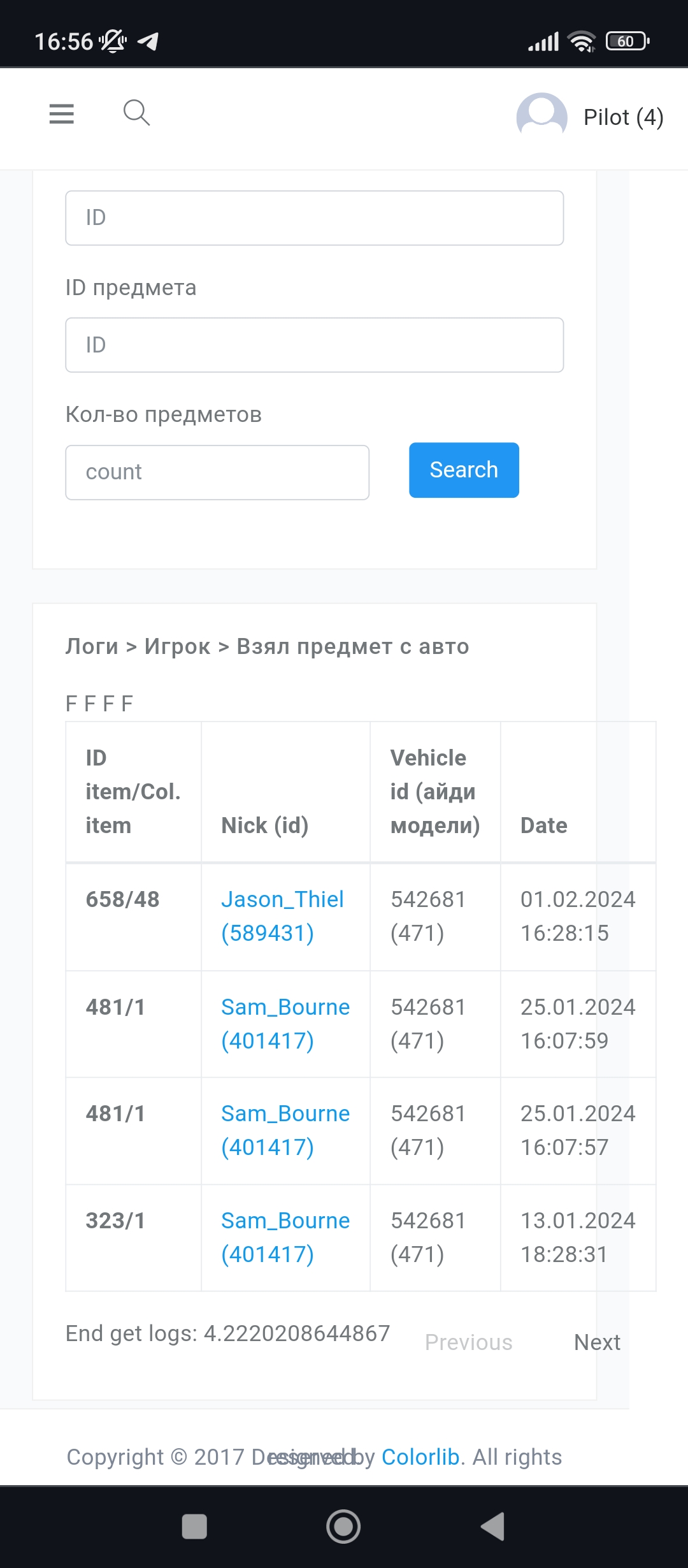The height and width of the screenshot is (1568, 688).
Task: Tap the Telegram status bar icon
Action: click(x=148, y=41)
